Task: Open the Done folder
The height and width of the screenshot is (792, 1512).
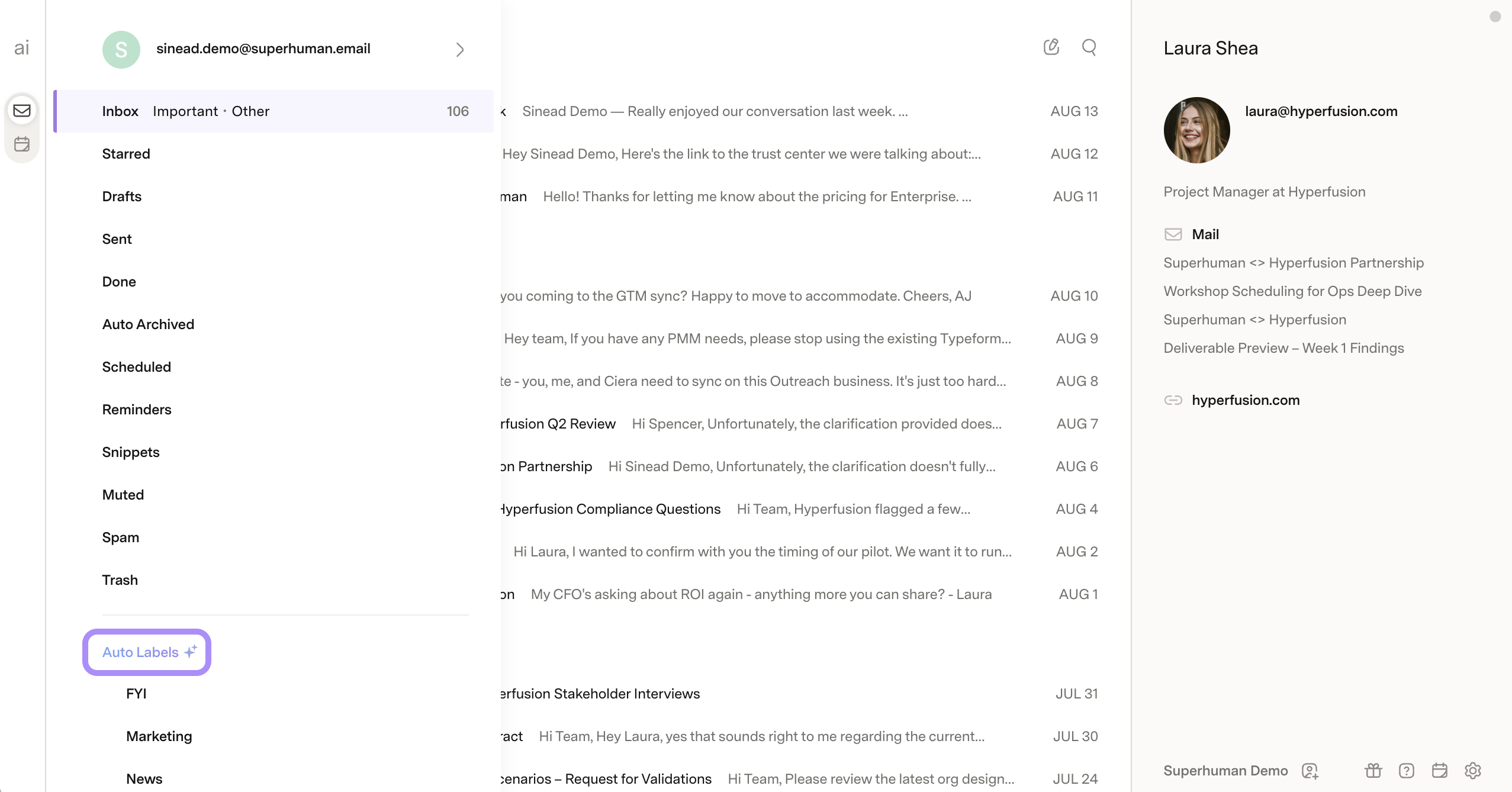Action: (119, 282)
